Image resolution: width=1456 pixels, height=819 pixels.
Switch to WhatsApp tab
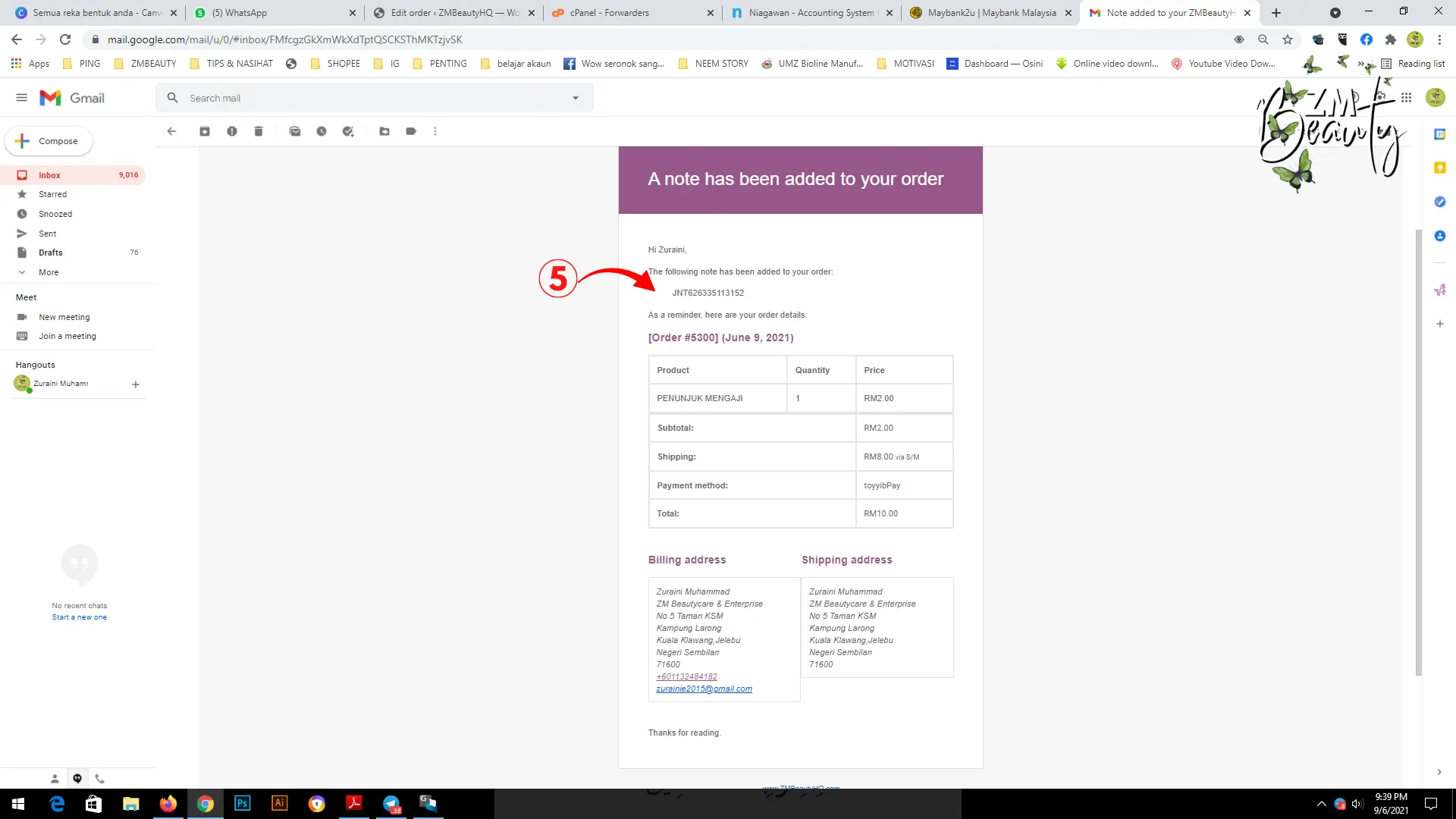tap(275, 13)
